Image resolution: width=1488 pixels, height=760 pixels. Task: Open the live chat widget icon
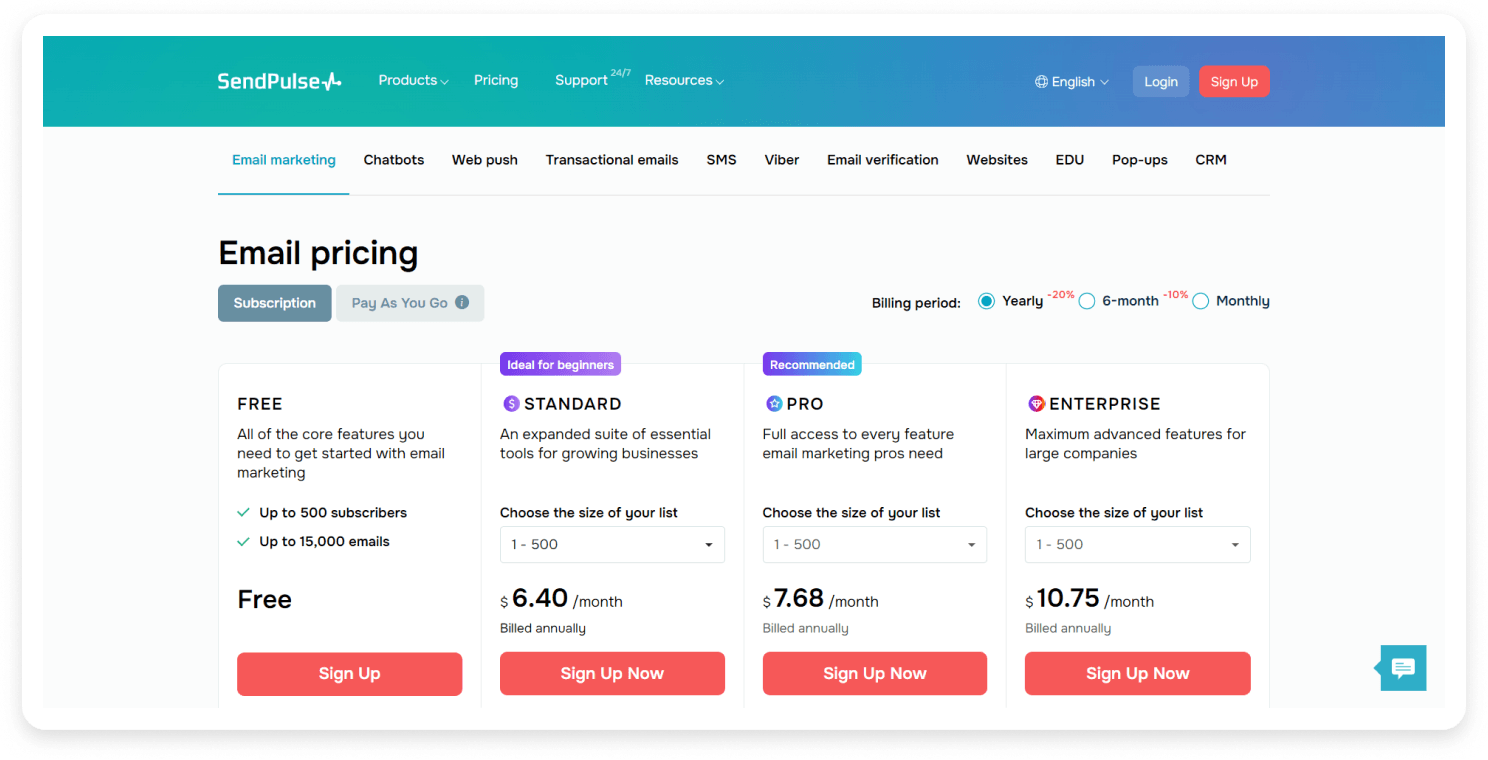[1403, 668]
